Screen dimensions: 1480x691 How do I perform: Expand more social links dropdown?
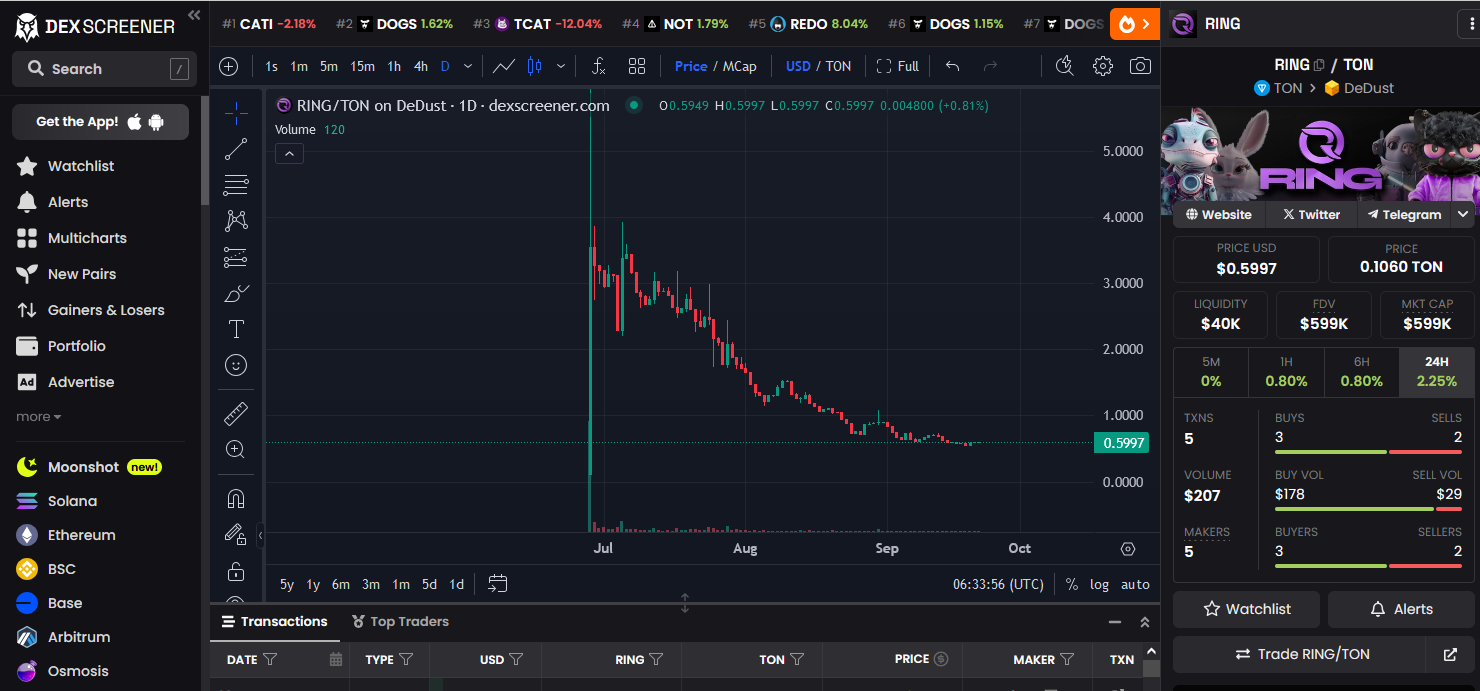(x=1463, y=214)
